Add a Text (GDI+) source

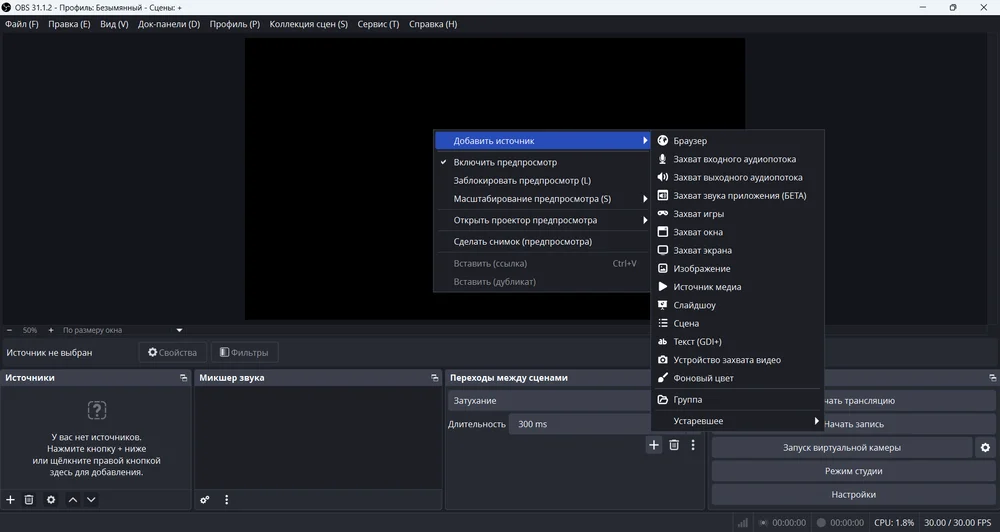[x=697, y=342]
